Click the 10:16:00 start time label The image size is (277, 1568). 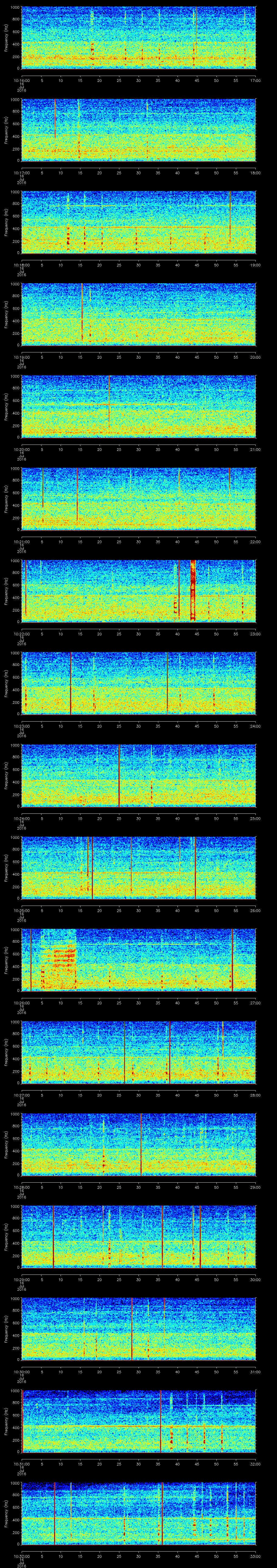[x=21, y=80]
